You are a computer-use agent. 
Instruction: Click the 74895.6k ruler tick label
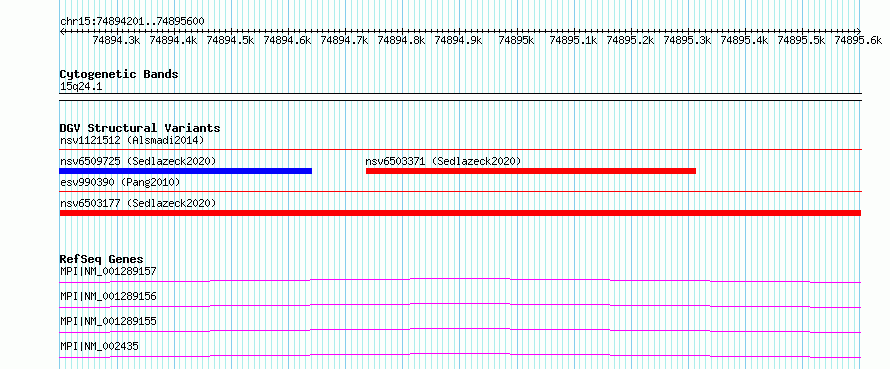[x=858, y=40]
